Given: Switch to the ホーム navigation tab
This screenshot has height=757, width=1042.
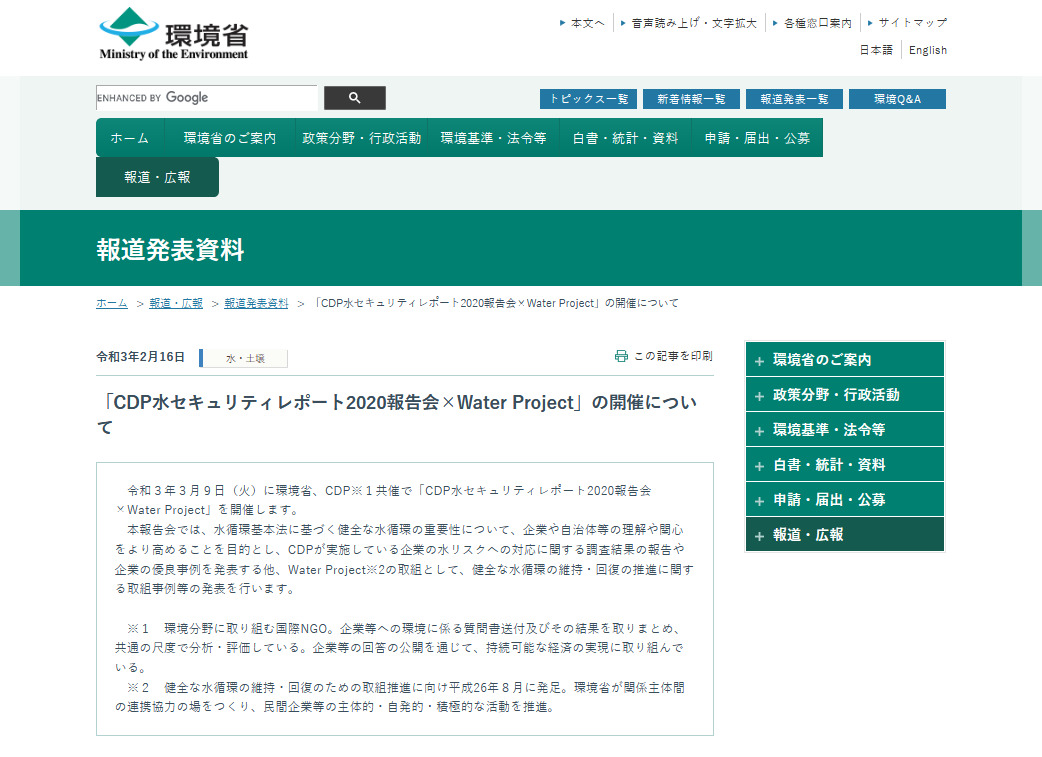Looking at the screenshot, I should click(x=129, y=137).
